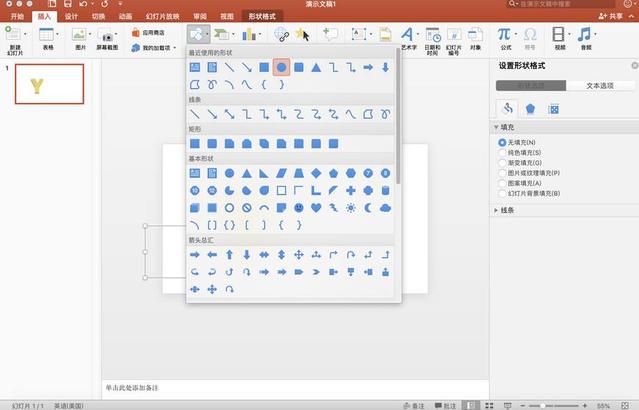The width and height of the screenshot is (639, 410).
Task: Switch to 文本选项 text options tab
Action: 600,86
